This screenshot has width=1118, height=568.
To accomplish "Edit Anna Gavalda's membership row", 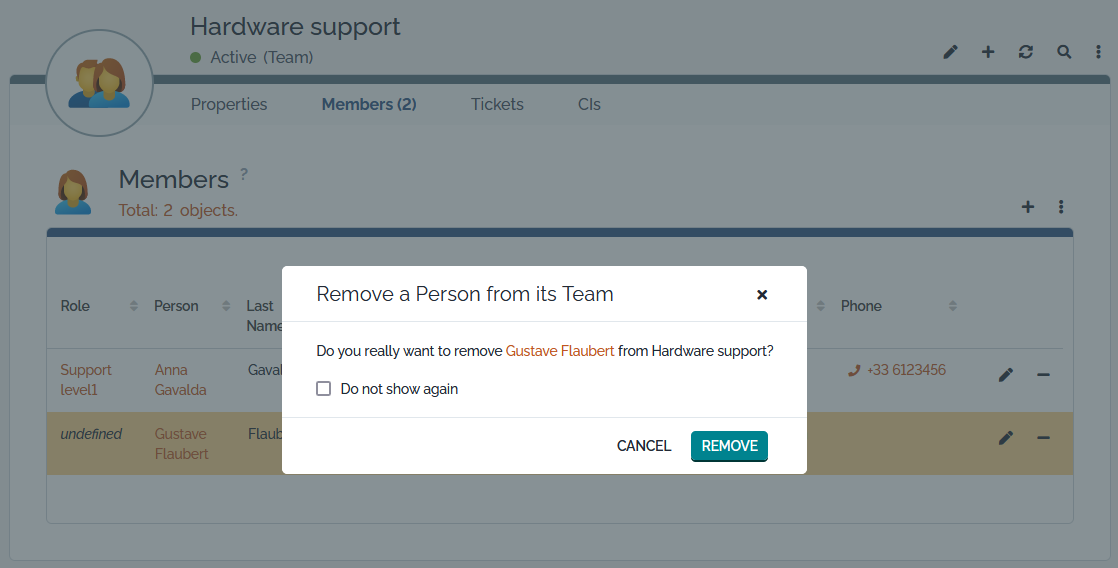I will (1006, 375).
